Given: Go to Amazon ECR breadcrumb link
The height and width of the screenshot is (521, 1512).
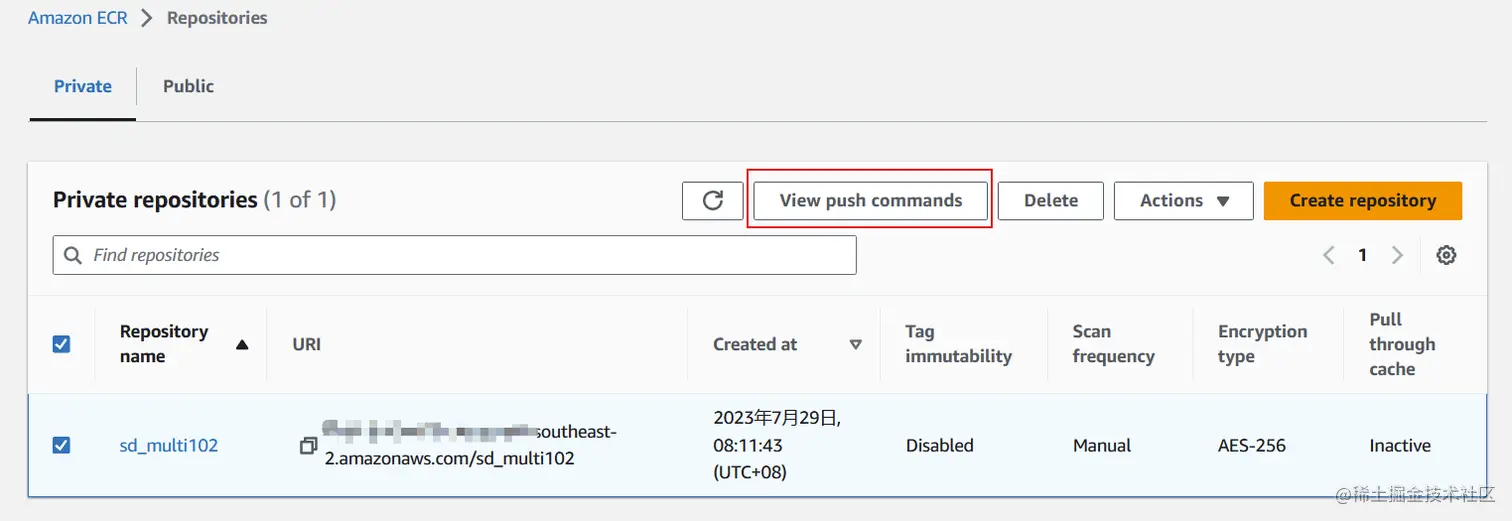Looking at the screenshot, I should 78,18.
